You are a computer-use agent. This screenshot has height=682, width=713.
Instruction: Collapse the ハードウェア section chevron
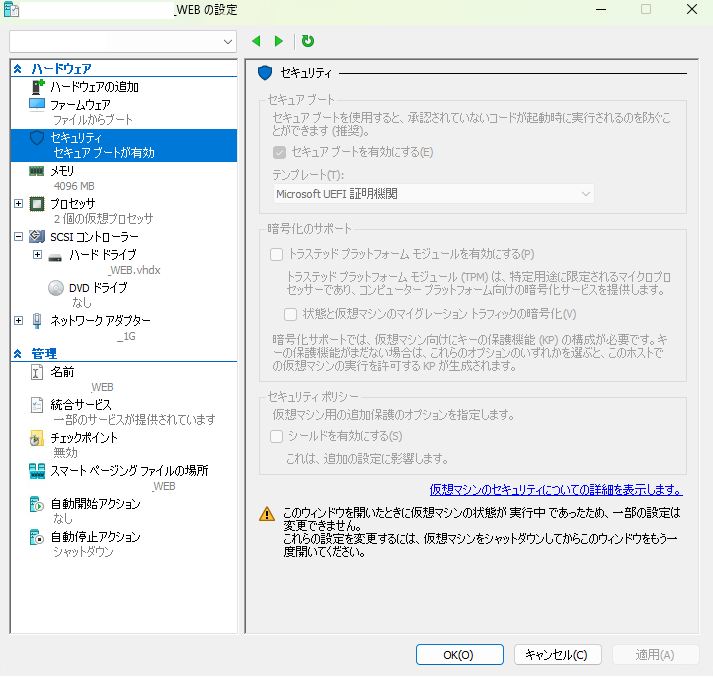18,69
